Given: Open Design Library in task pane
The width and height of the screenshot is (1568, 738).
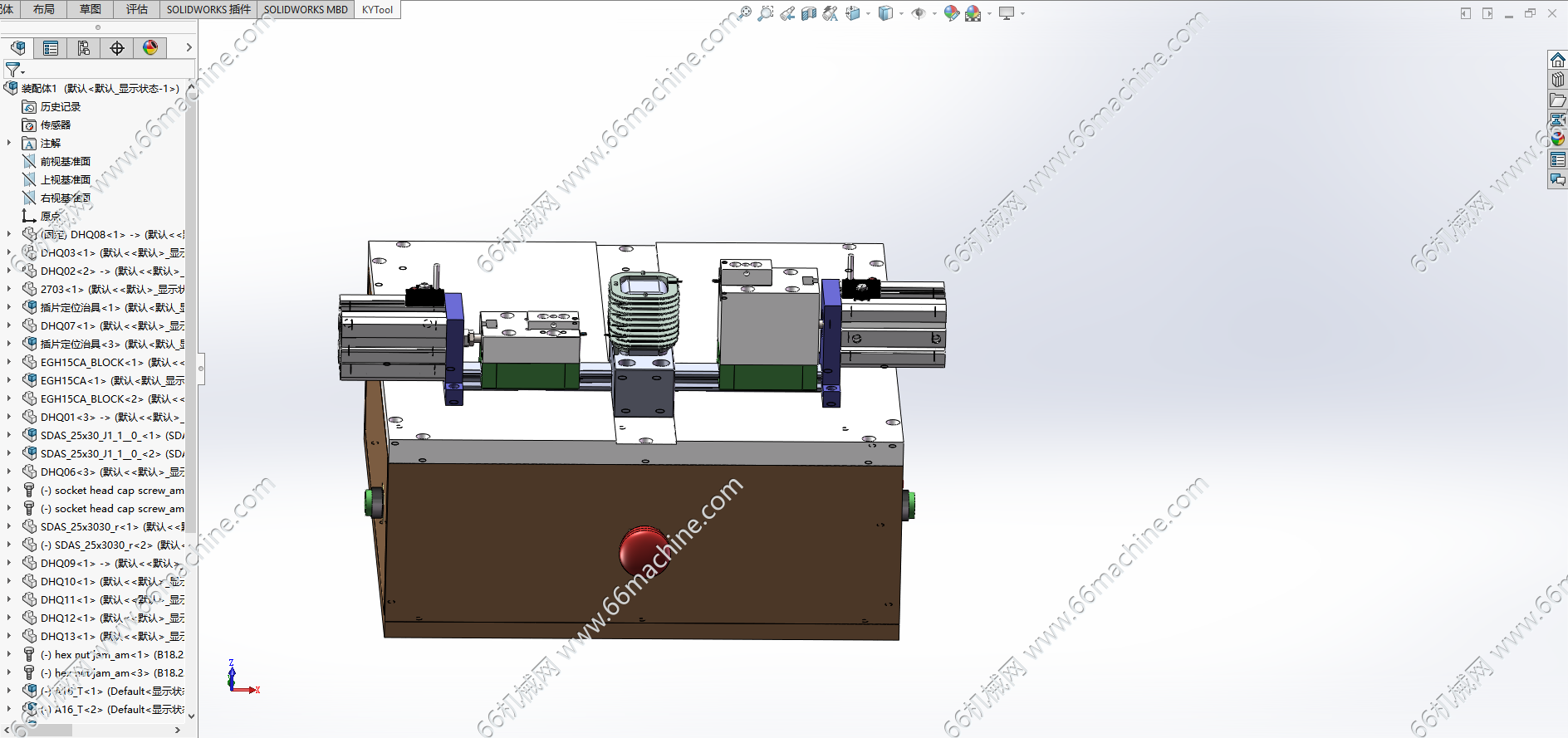Looking at the screenshot, I should 1557,80.
